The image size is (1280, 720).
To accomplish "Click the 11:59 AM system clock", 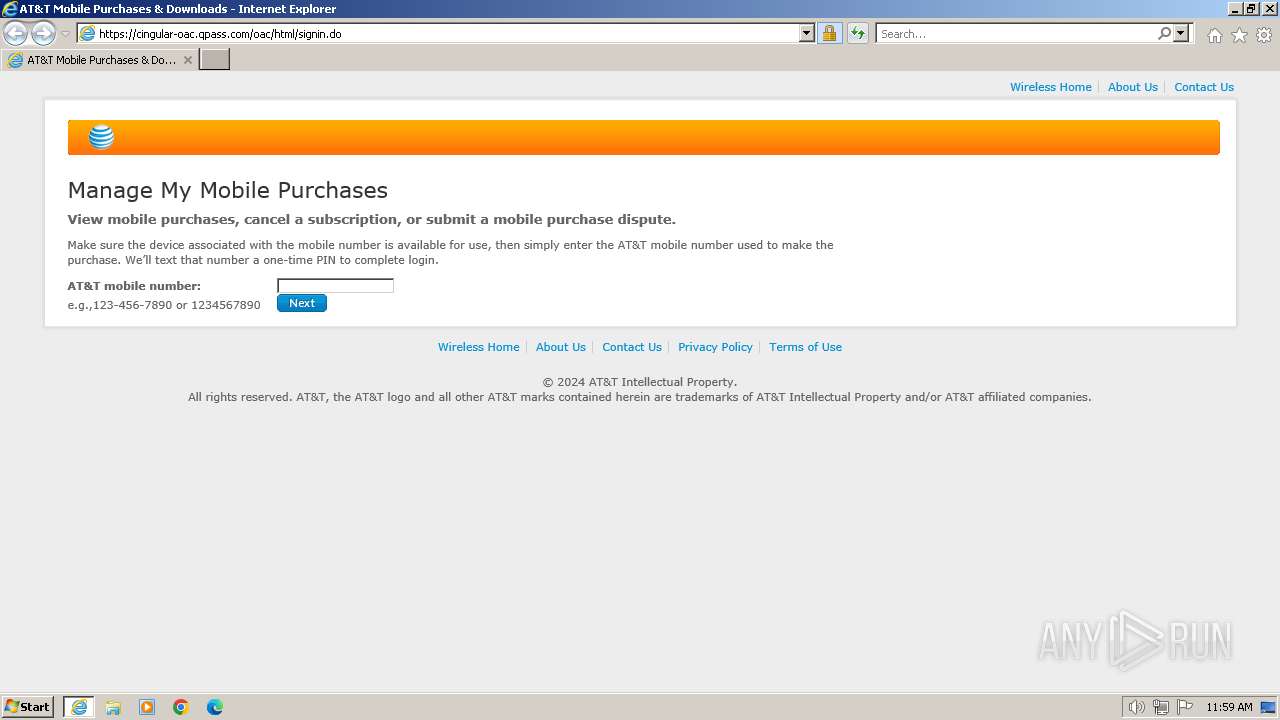I will pyautogui.click(x=1229, y=707).
